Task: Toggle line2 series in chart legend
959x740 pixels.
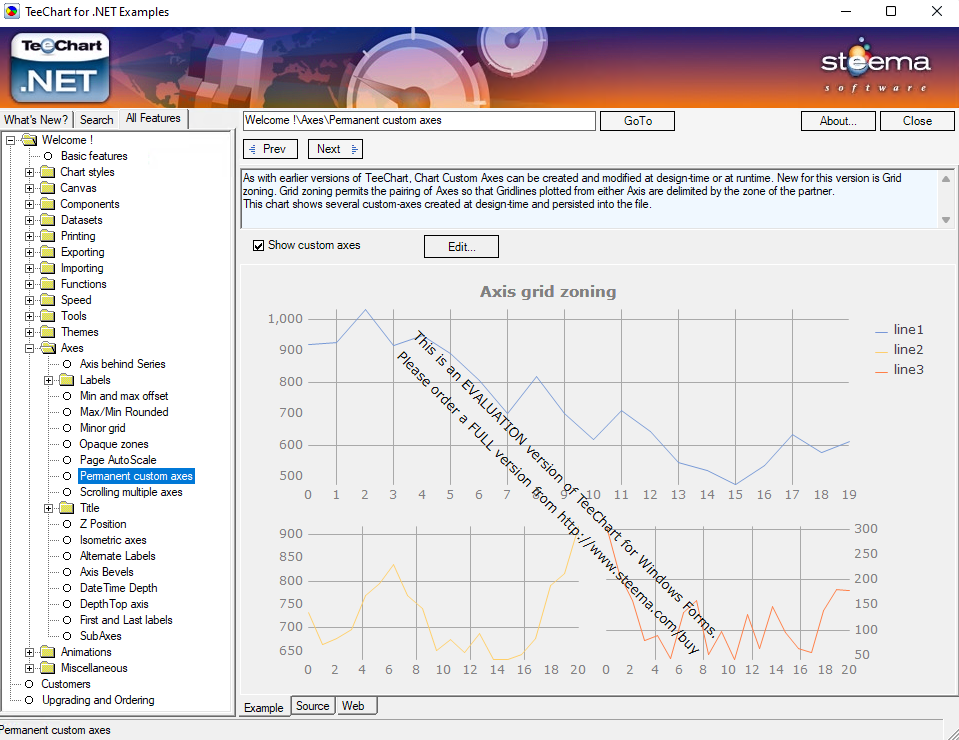Action: pyautogui.click(x=899, y=350)
